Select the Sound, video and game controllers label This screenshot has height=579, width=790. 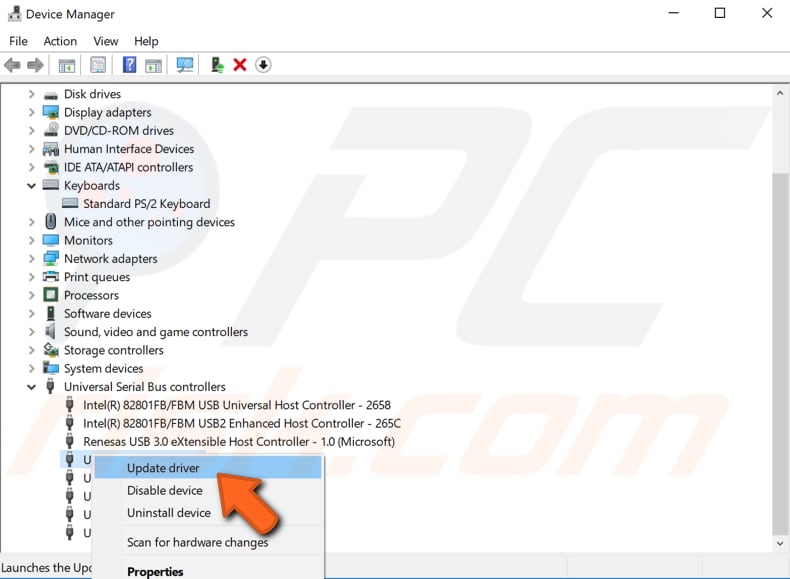coord(156,332)
